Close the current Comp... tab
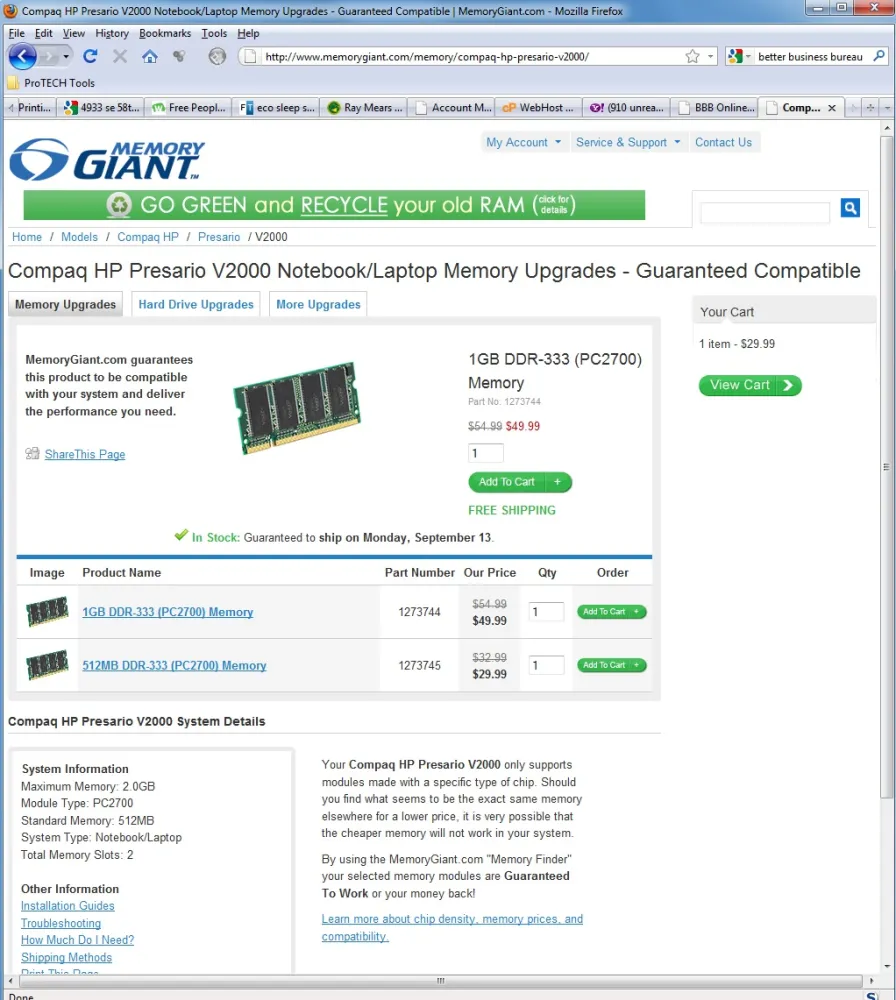This screenshot has height=1000, width=896. coord(832,108)
